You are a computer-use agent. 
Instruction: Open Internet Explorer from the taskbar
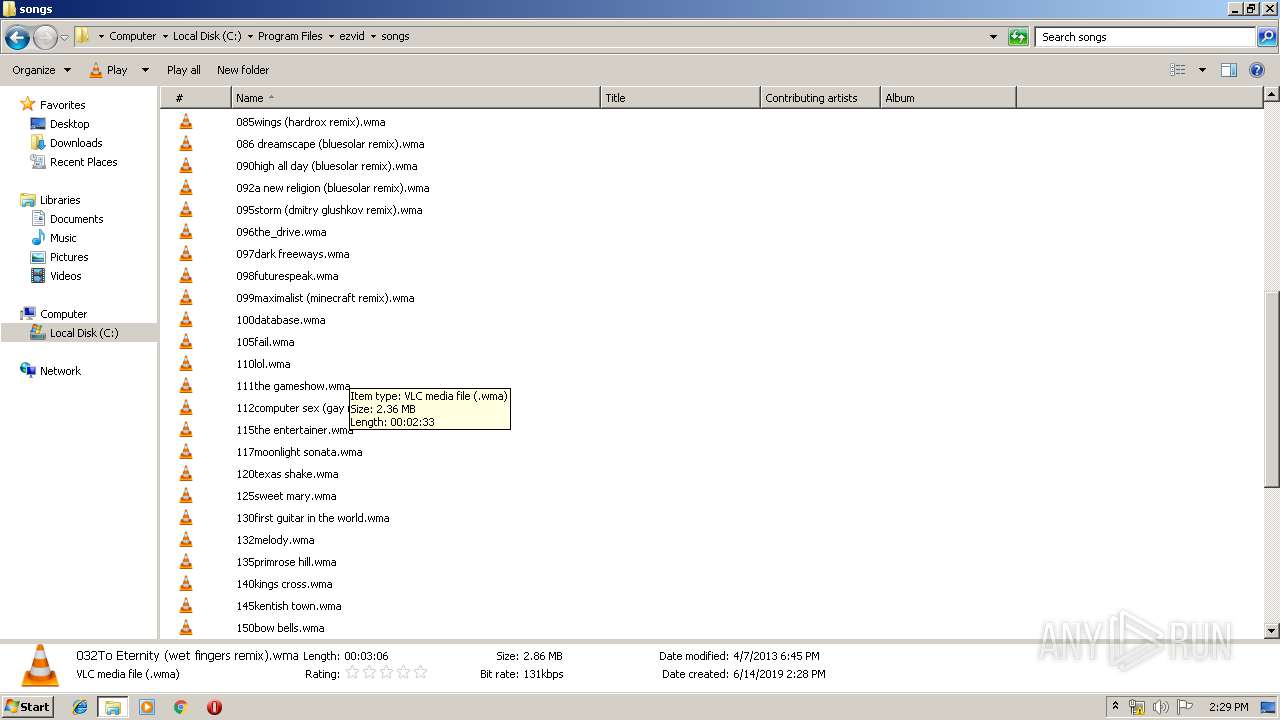coord(80,707)
